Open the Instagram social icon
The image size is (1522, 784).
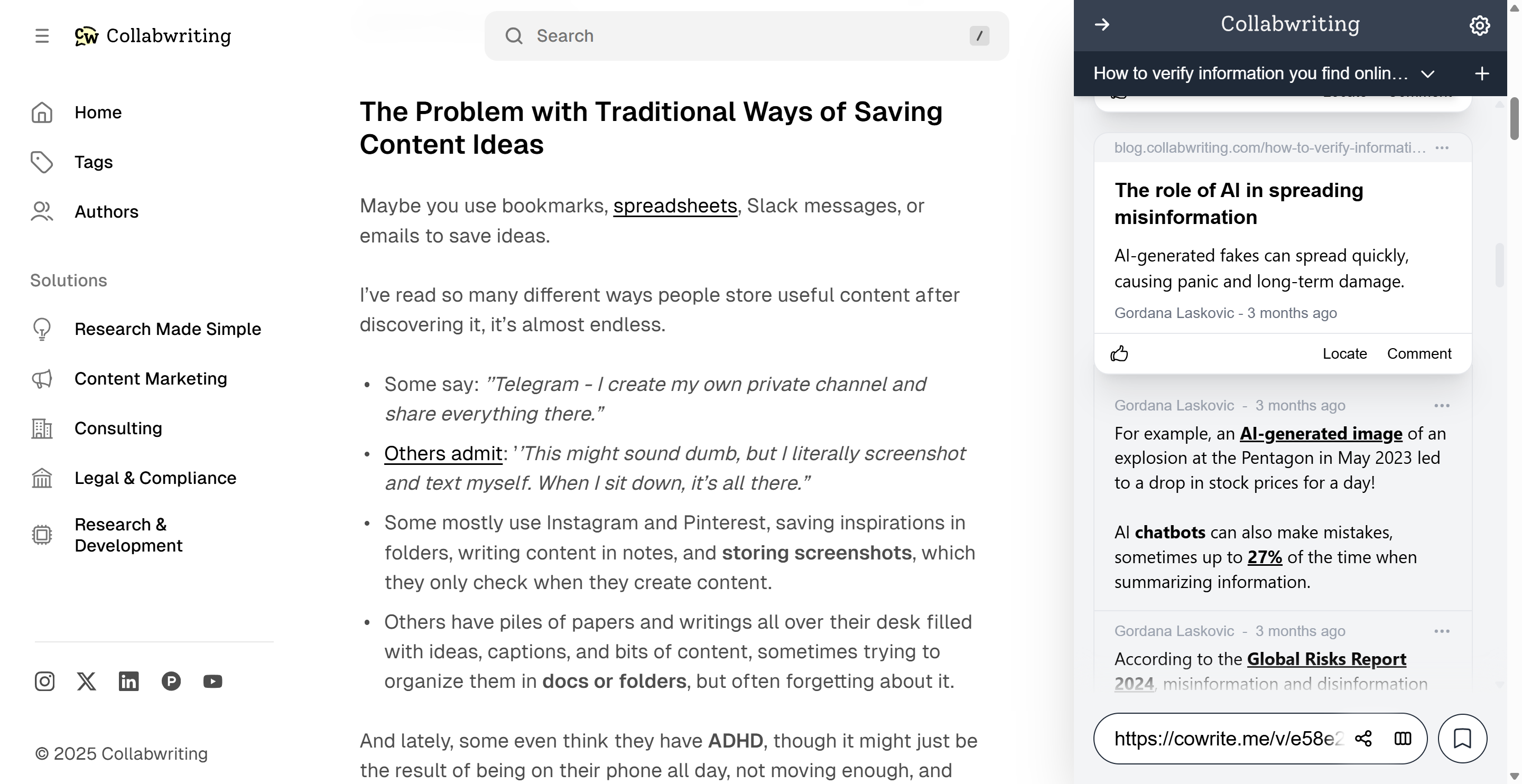[x=44, y=681]
